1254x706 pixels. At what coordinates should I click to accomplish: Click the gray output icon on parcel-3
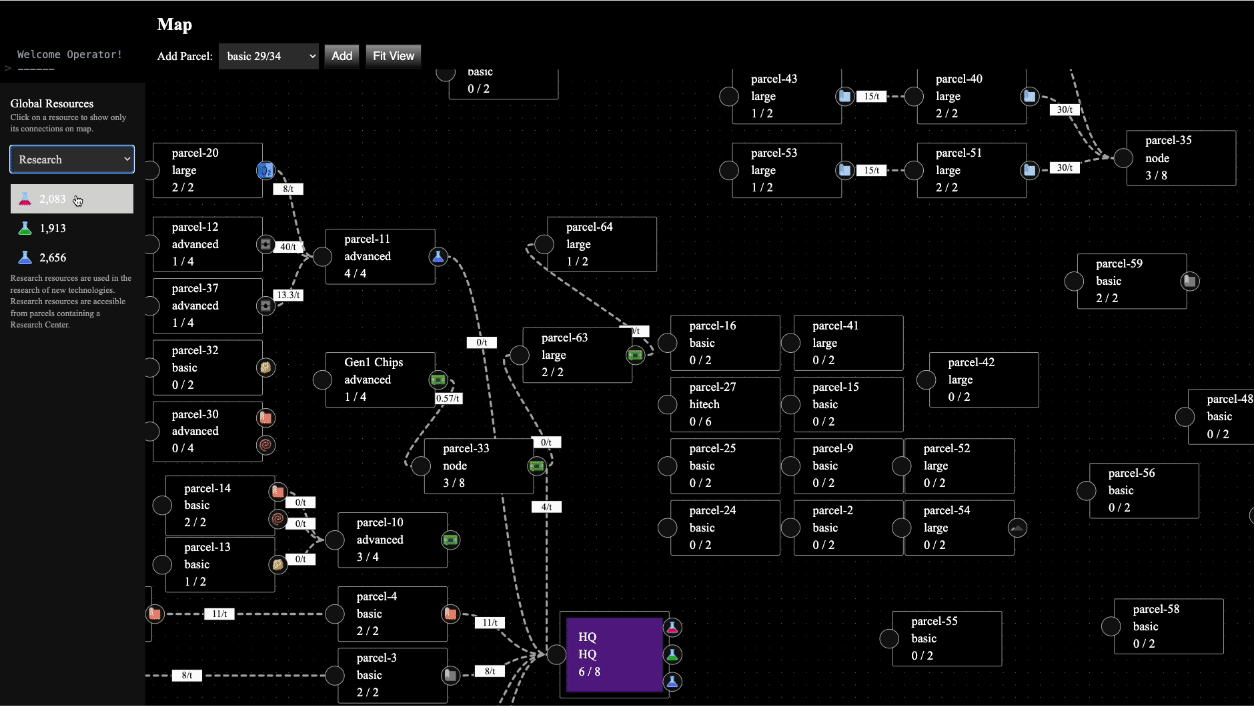(x=450, y=674)
